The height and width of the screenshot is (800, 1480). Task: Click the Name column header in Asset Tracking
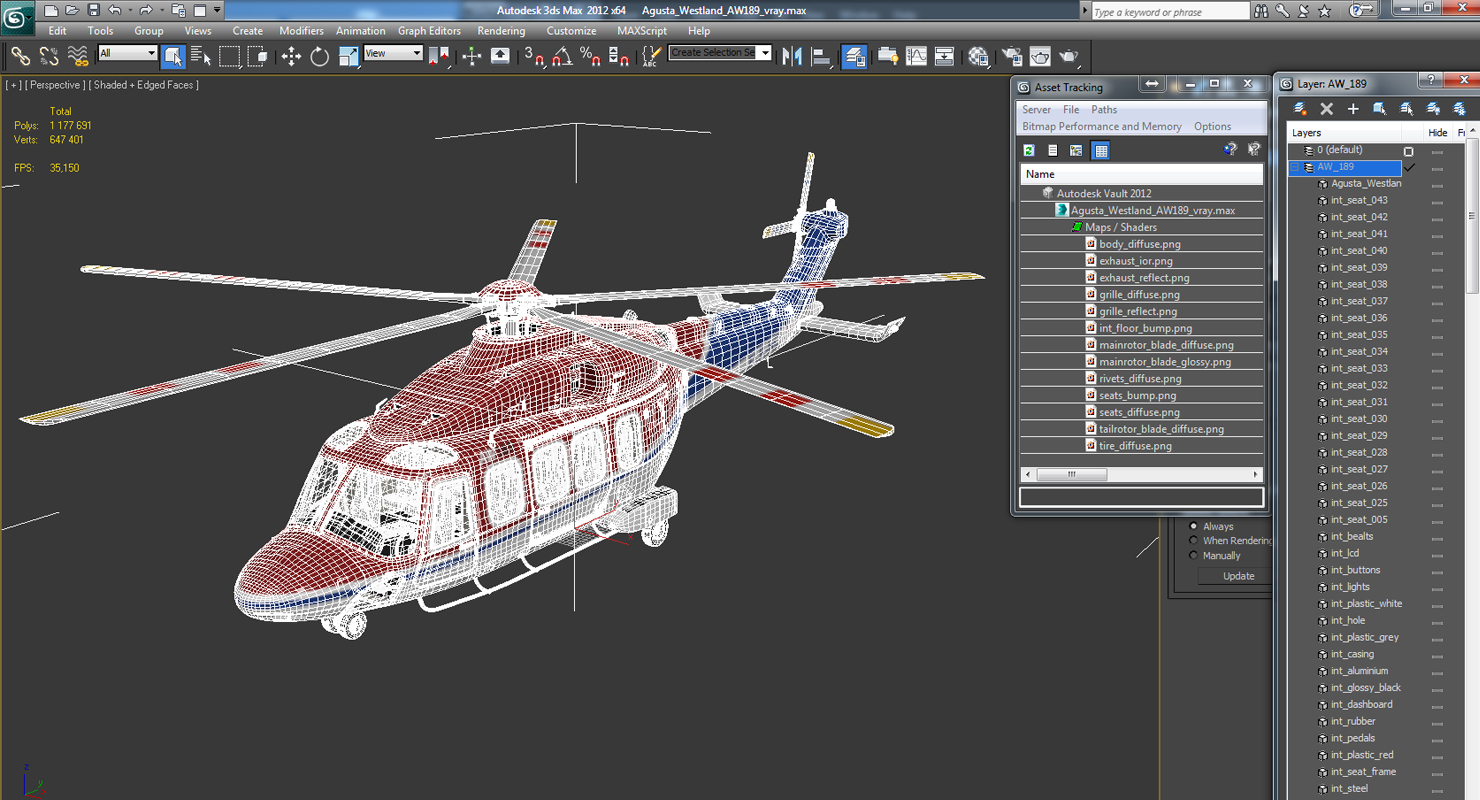coord(1141,174)
